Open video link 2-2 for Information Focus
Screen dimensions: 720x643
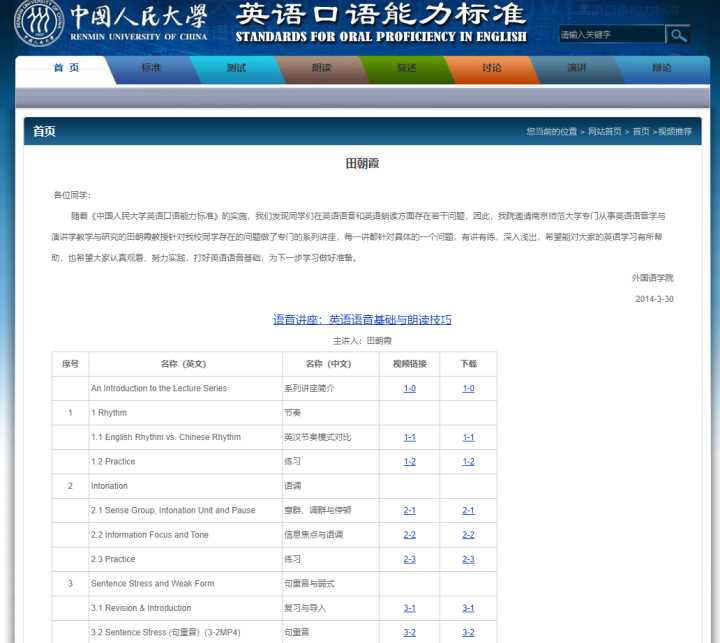pyautogui.click(x=410, y=535)
